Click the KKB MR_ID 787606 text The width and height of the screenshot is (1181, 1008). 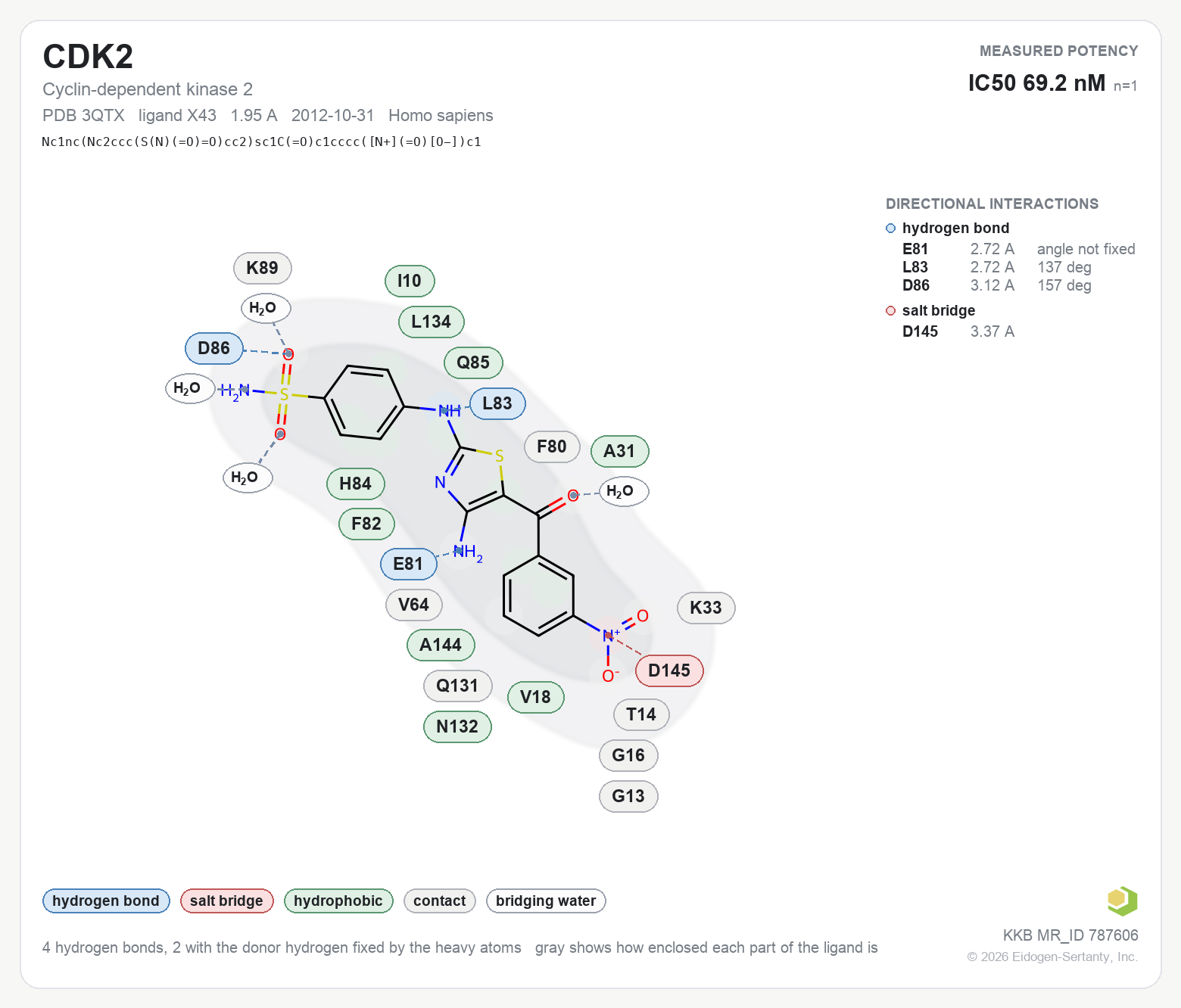coord(1070,935)
